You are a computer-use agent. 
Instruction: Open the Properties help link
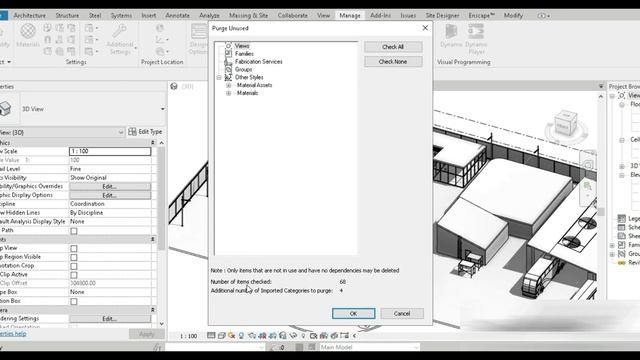point(13,334)
